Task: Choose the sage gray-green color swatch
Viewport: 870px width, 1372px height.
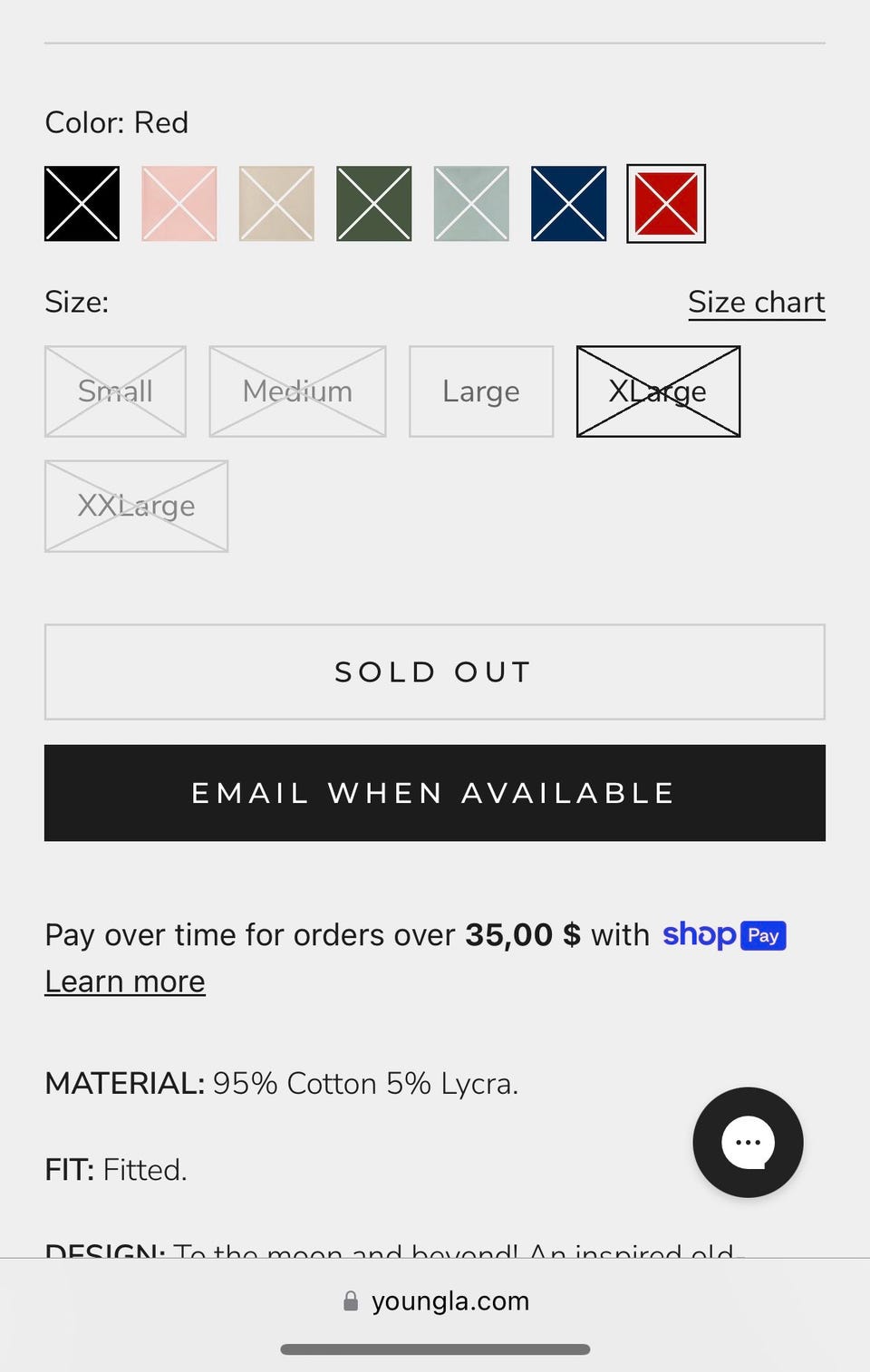Action: 471,204
